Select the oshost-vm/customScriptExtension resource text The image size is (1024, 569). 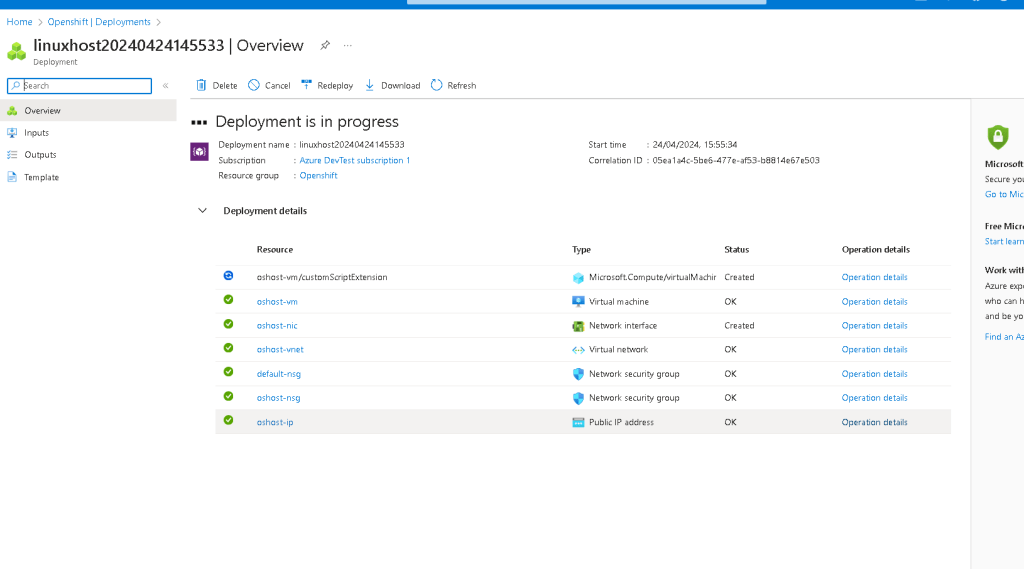pos(322,277)
